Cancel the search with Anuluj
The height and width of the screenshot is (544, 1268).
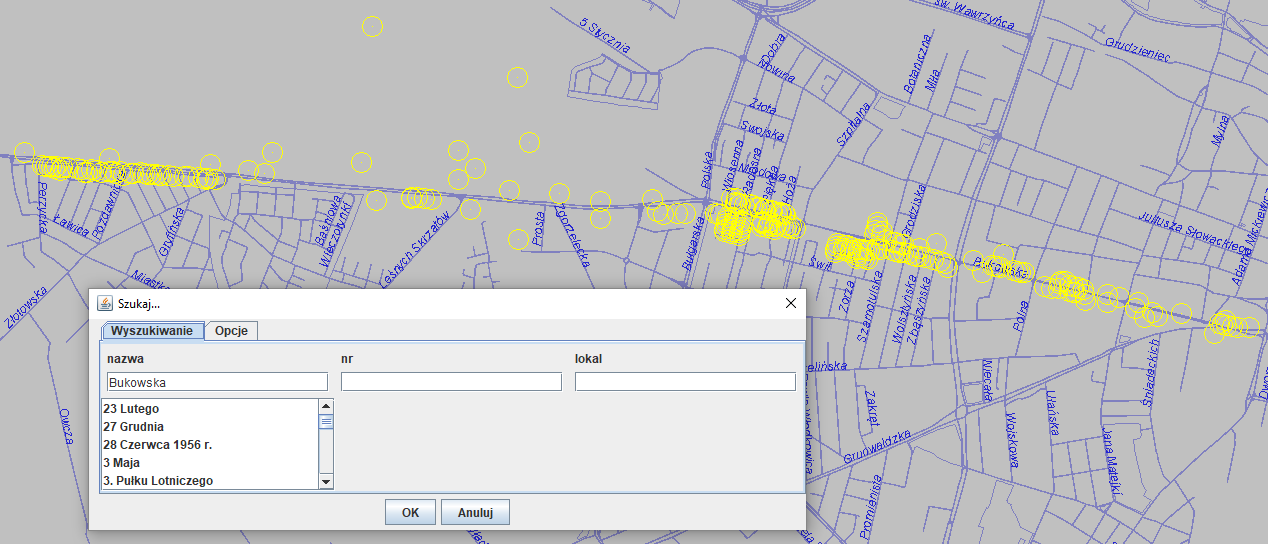[476, 512]
